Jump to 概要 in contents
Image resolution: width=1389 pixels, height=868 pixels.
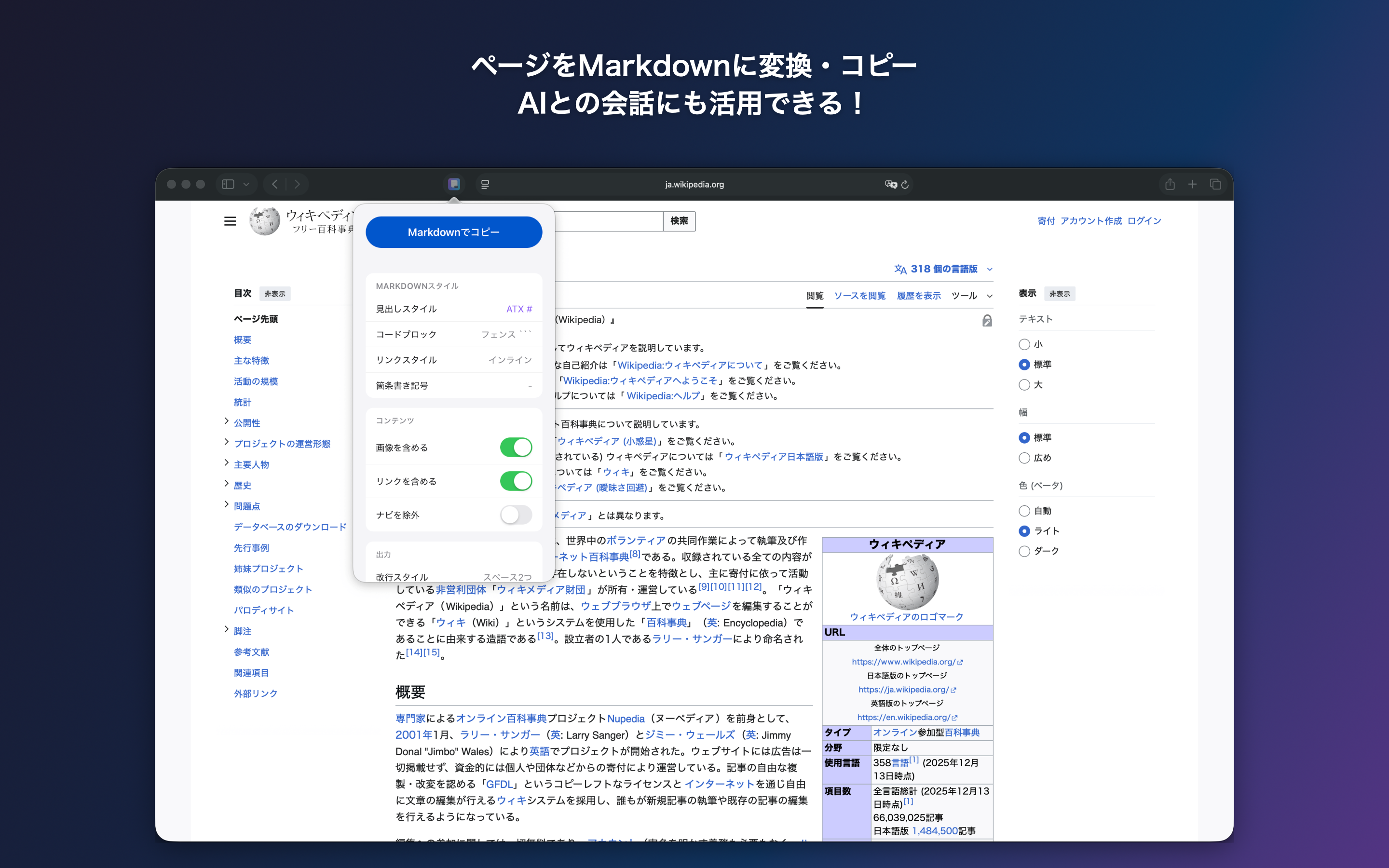tap(242, 340)
